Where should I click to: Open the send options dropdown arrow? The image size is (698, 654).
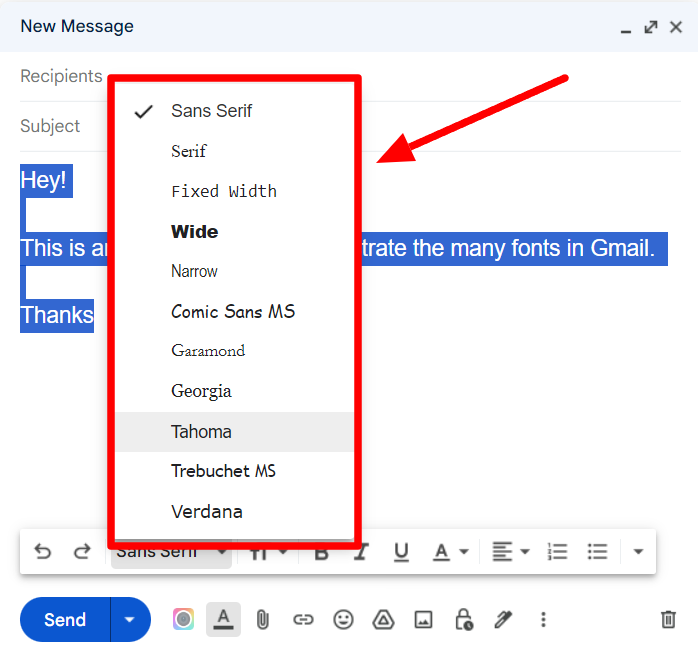pos(130,620)
